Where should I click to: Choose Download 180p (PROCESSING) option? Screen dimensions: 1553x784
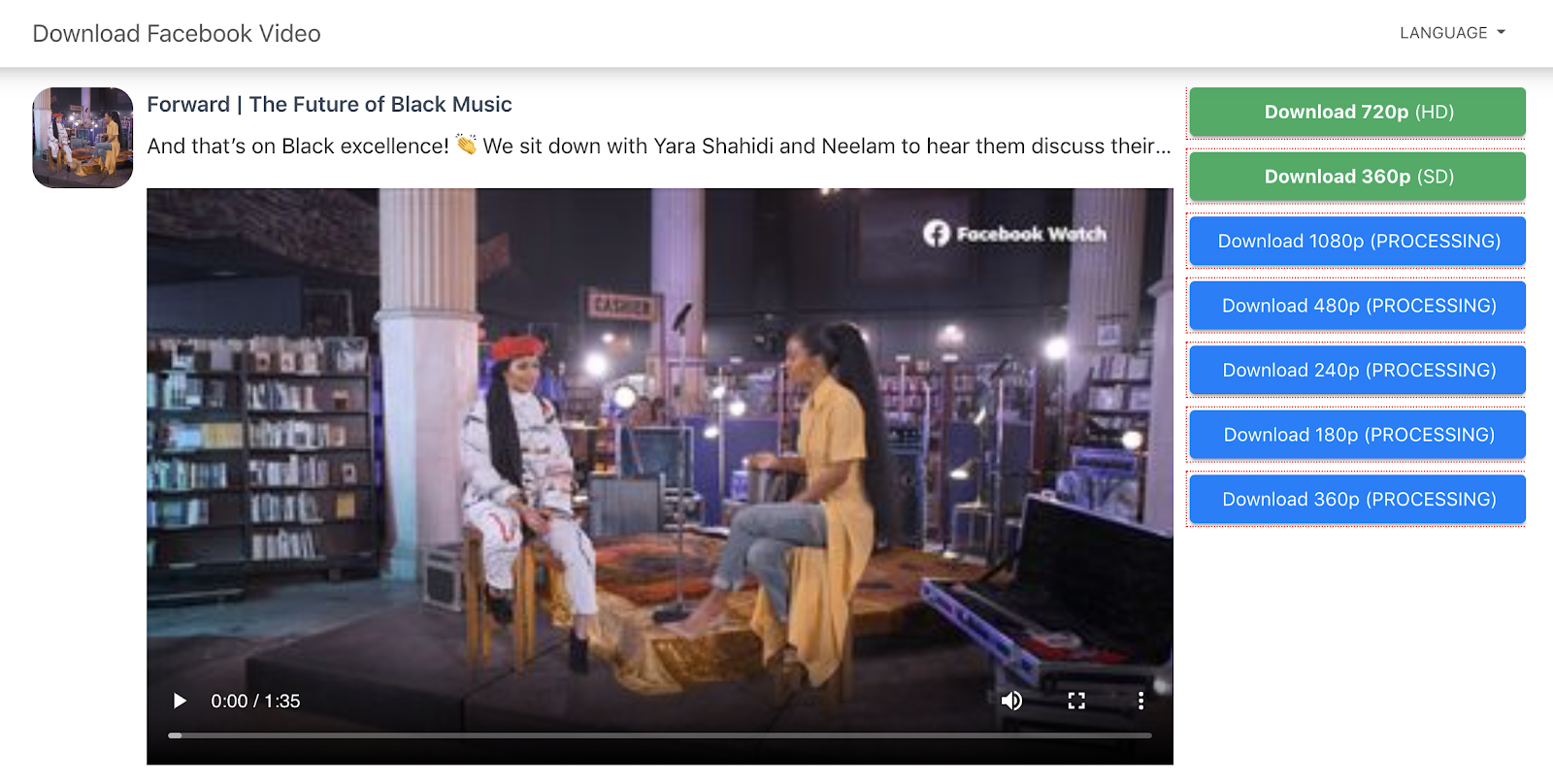click(1358, 435)
